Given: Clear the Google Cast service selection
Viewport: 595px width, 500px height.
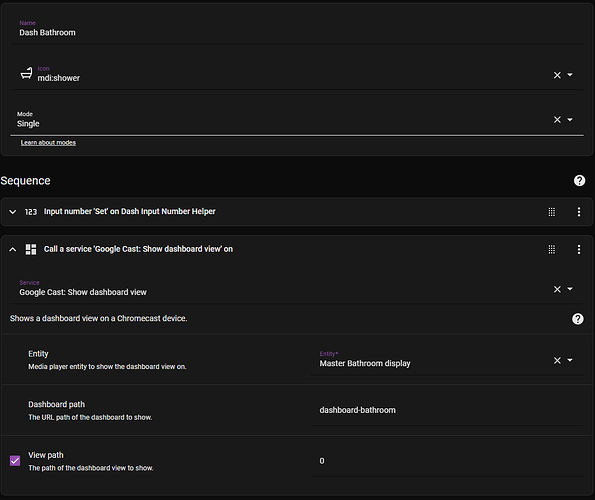Looking at the screenshot, I should click(557, 289).
